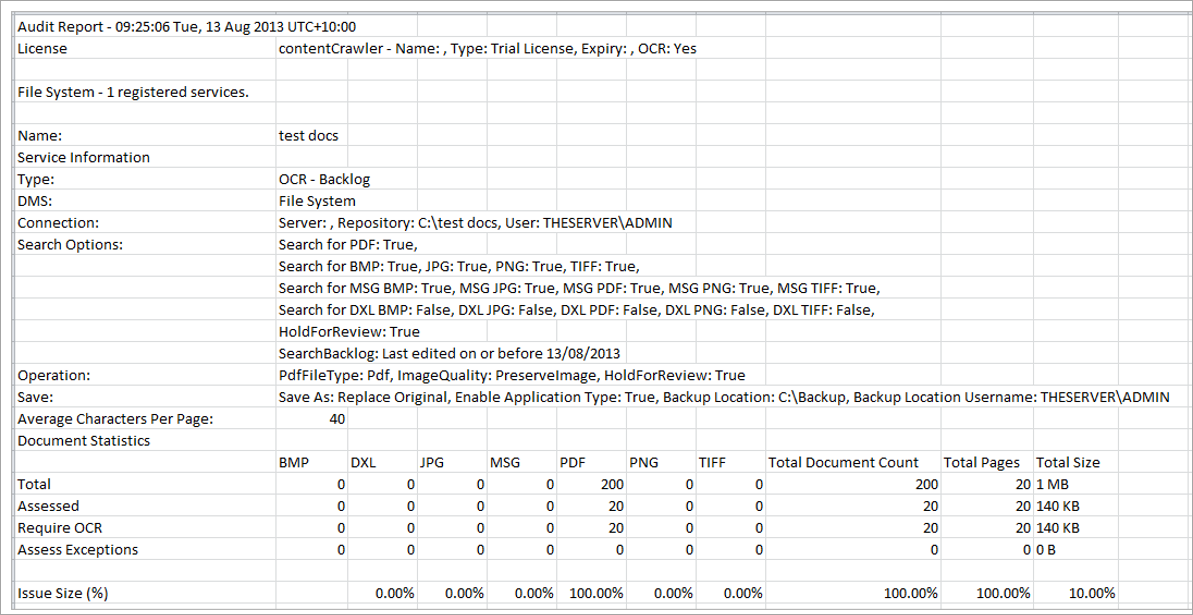1193x615 pixels.
Task: Click the 'Total Size' column header
Action: (1067, 462)
